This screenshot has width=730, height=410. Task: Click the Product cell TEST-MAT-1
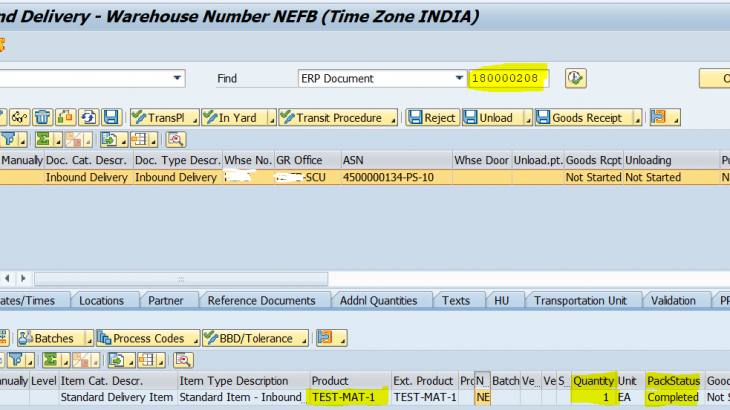click(350, 397)
